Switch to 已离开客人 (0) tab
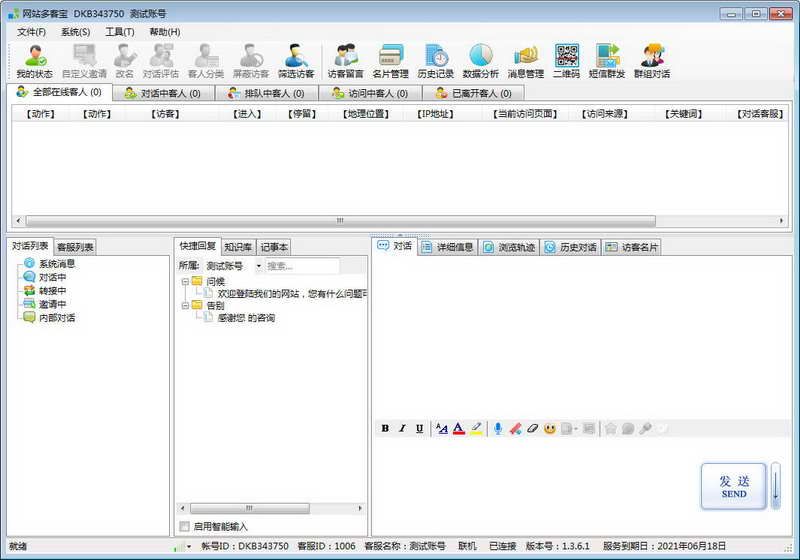 474,93
